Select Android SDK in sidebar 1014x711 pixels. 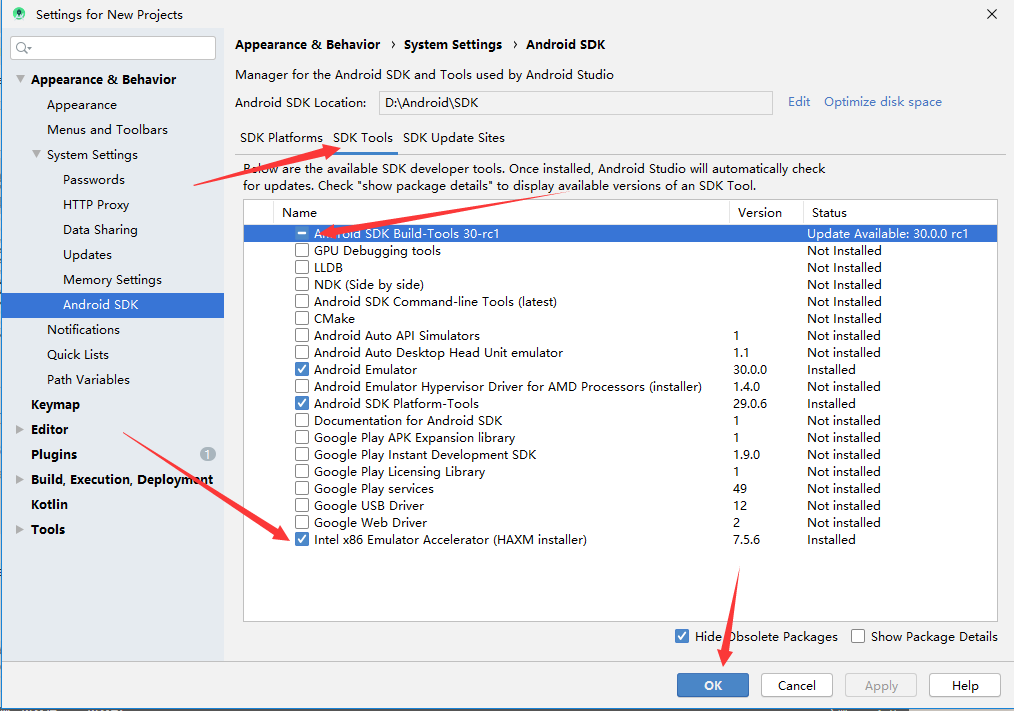coord(113,305)
